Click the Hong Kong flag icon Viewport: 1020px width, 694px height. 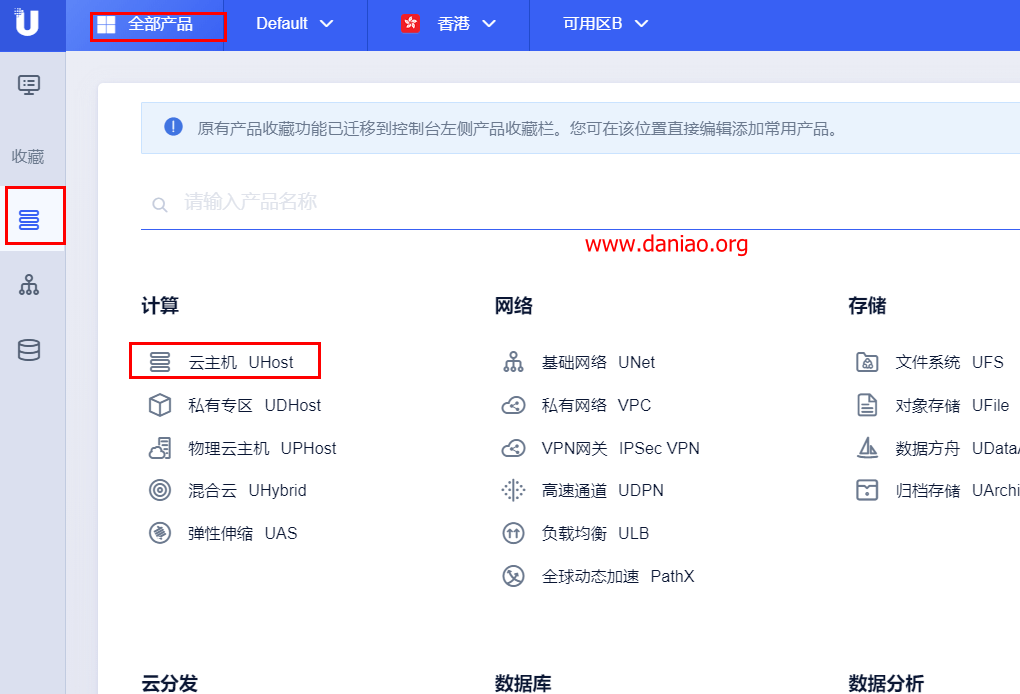tap(410, 23)
